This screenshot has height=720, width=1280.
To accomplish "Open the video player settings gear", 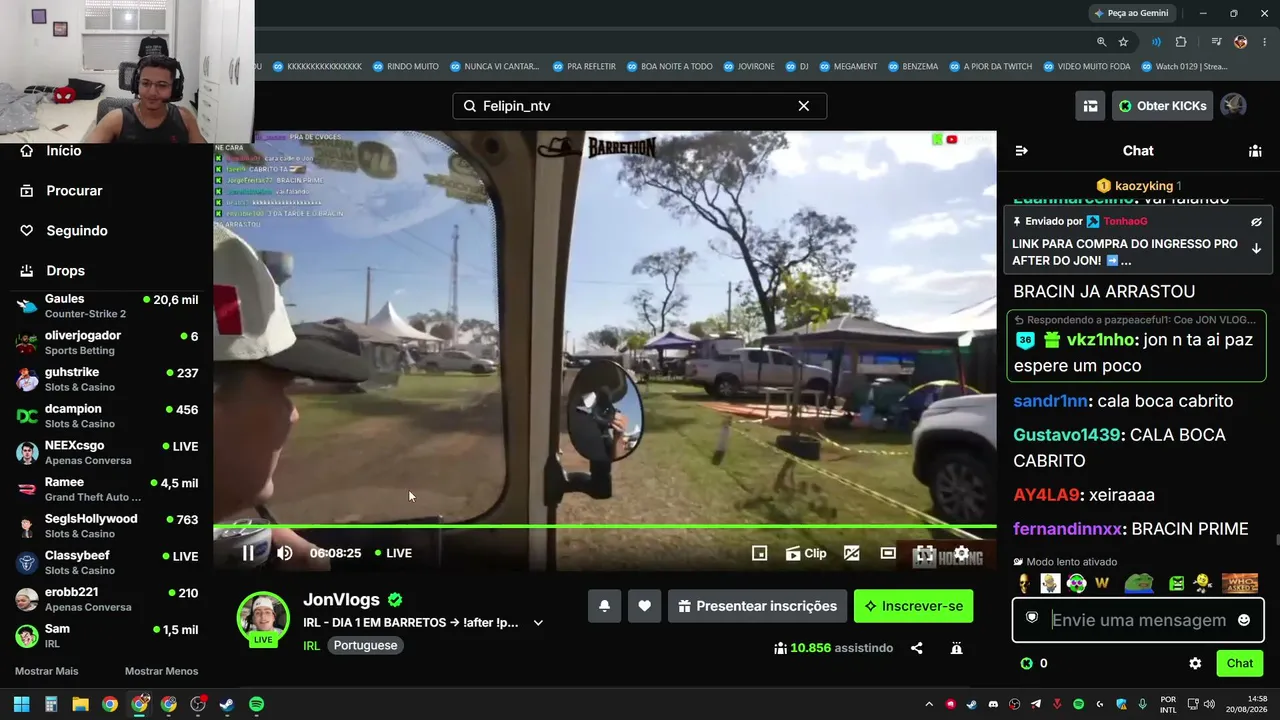I will (961, 553).
